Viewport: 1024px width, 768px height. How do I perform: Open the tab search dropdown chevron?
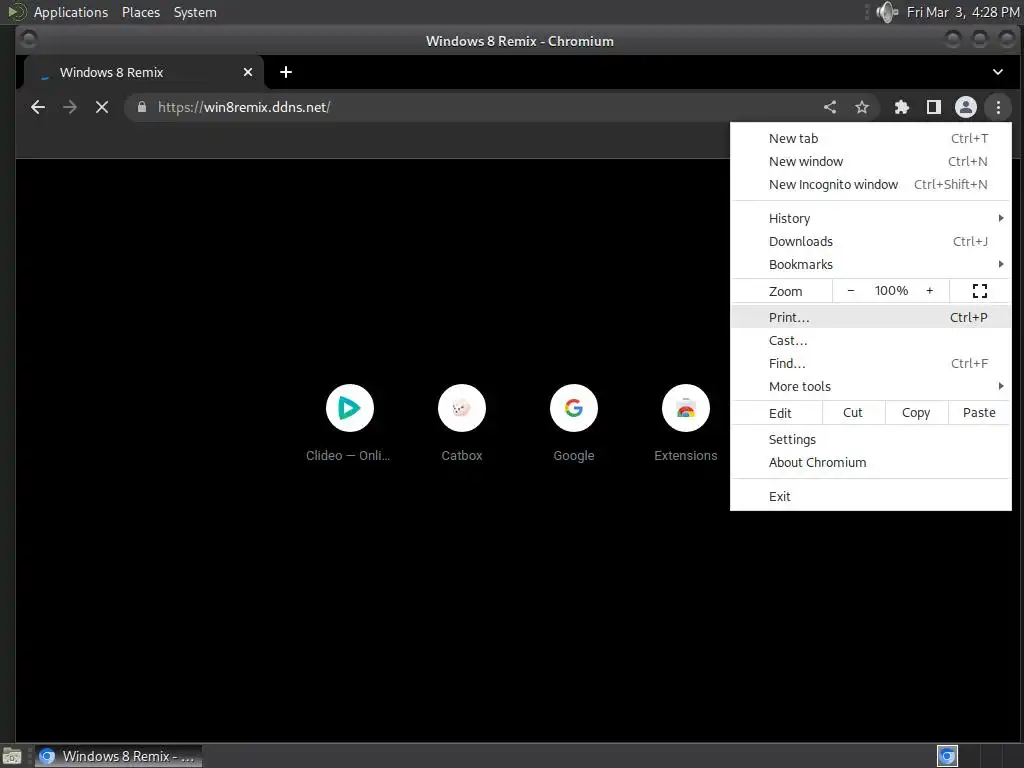[998, 72]
